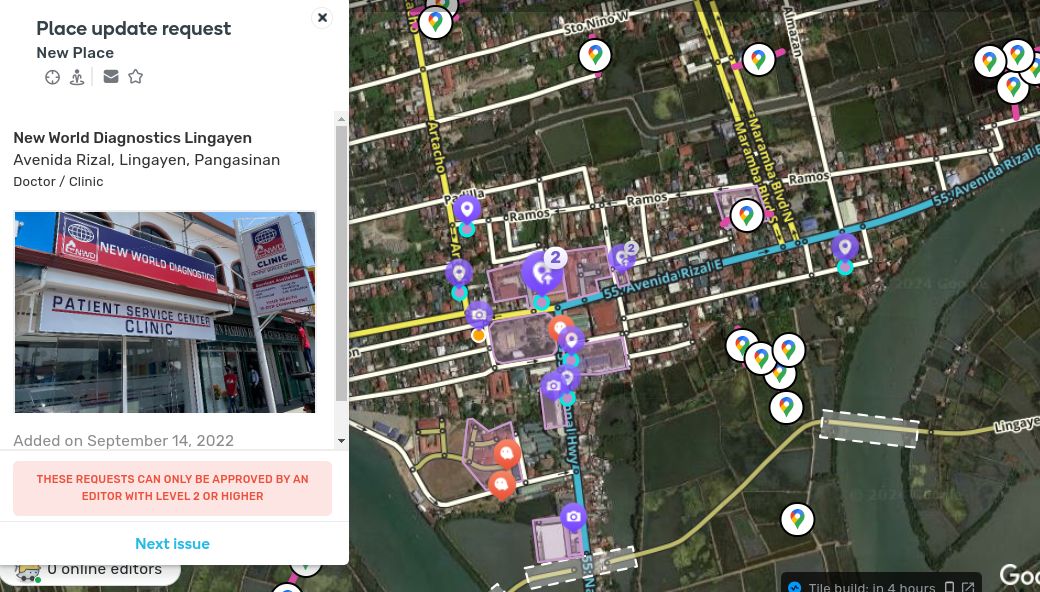Open street view with the person icon

tap(77, 77)
